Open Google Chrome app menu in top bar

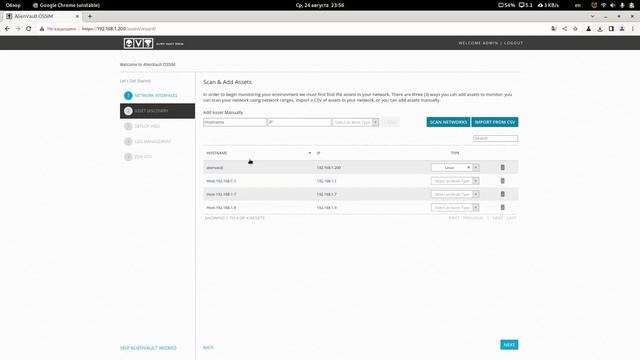point(66,5)
